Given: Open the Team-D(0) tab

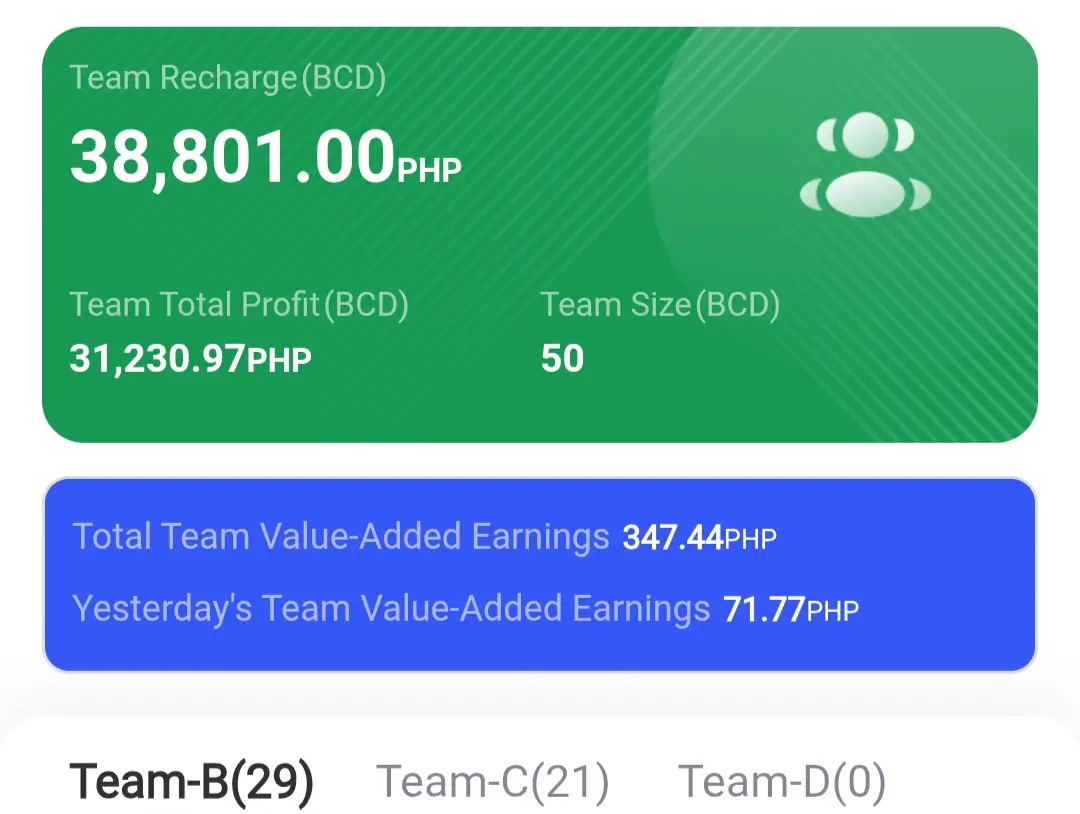Looking at the screenshot, I should pyautogui.click(x=782, y=782).
